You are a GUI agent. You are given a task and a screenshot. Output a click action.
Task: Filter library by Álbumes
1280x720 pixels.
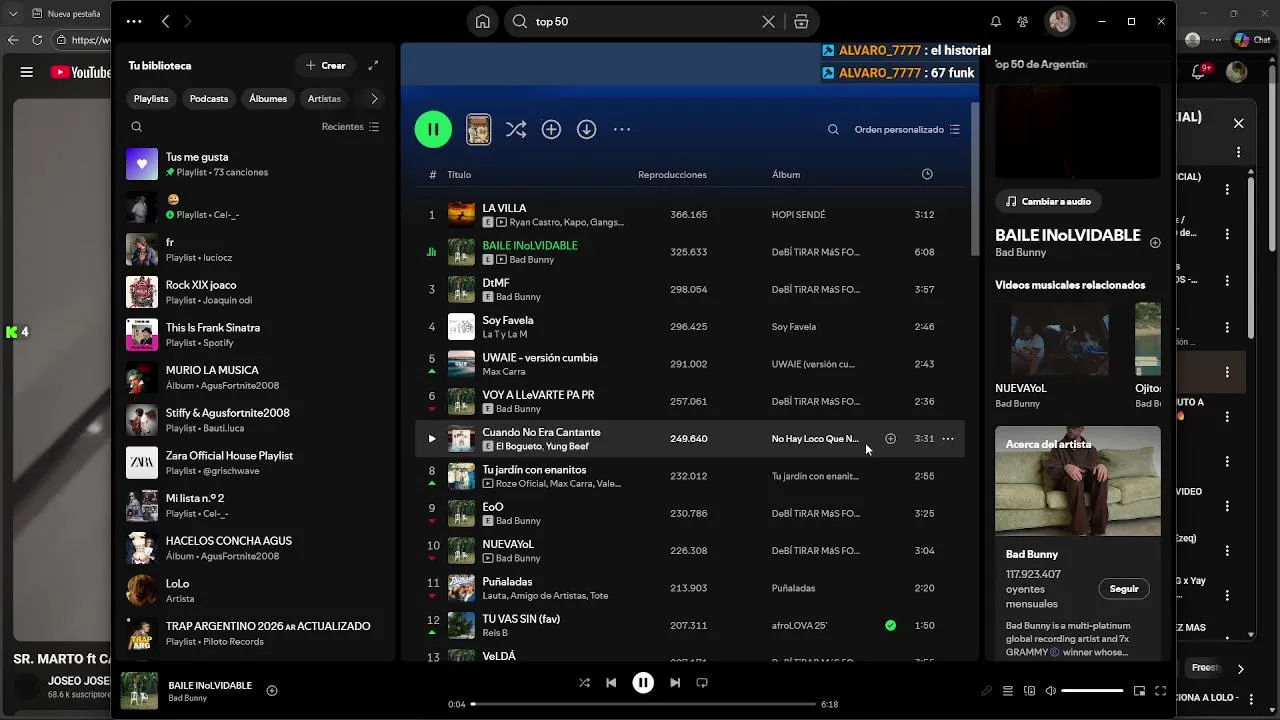click(x=268, y=99)
